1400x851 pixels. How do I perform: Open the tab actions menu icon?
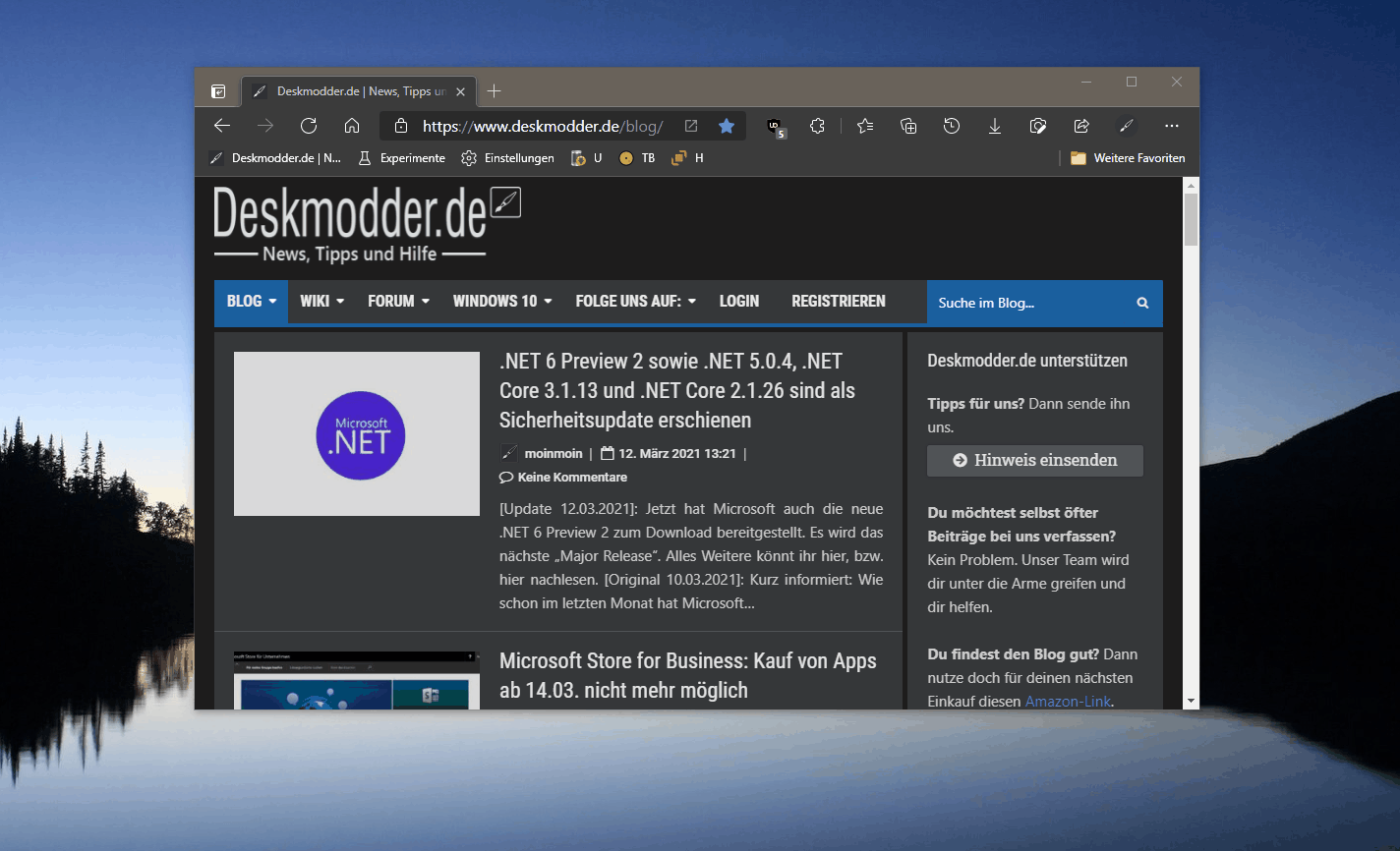[x=218, y=91]
